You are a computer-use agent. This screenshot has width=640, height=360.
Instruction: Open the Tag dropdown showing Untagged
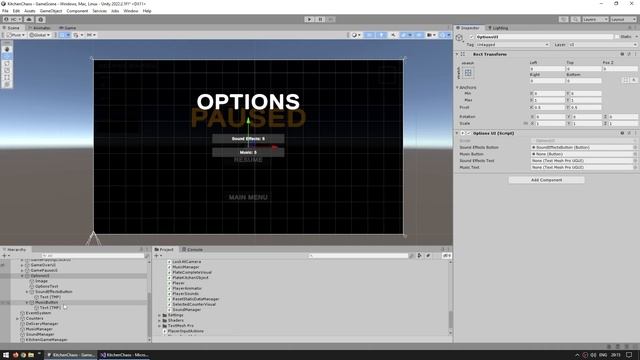tap(513, 44)
